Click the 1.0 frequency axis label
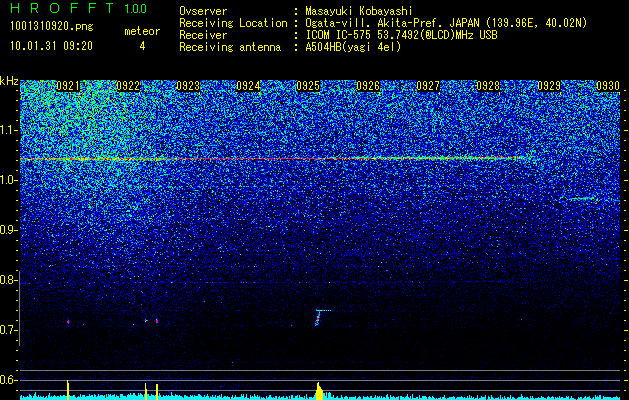The width and height of the screenshot is (629, 400). point(9,180)
